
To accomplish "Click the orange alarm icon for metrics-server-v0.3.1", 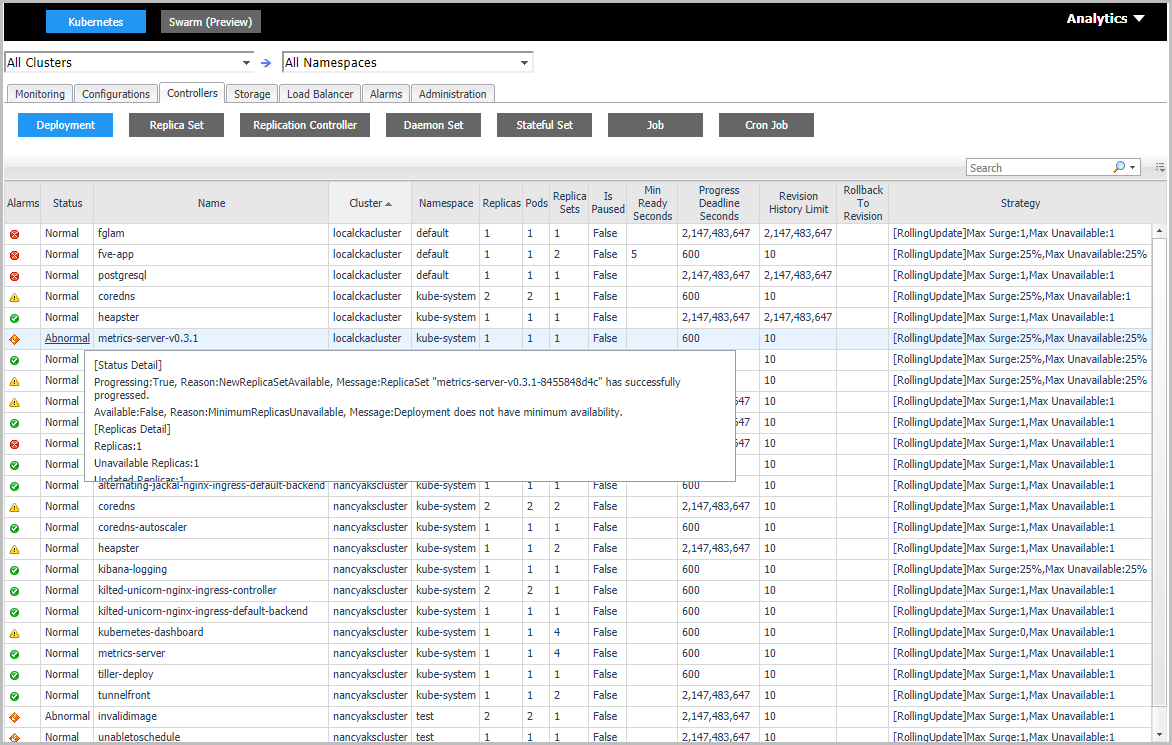I will pos(14,339).
